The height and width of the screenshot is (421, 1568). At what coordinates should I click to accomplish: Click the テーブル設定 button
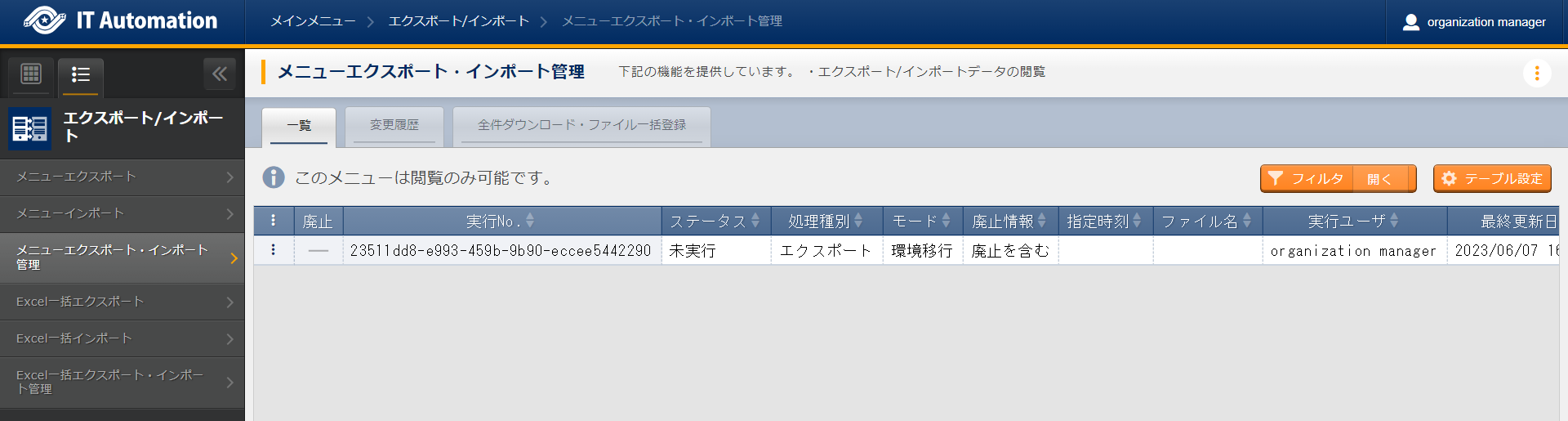(x=1491, y=178)
